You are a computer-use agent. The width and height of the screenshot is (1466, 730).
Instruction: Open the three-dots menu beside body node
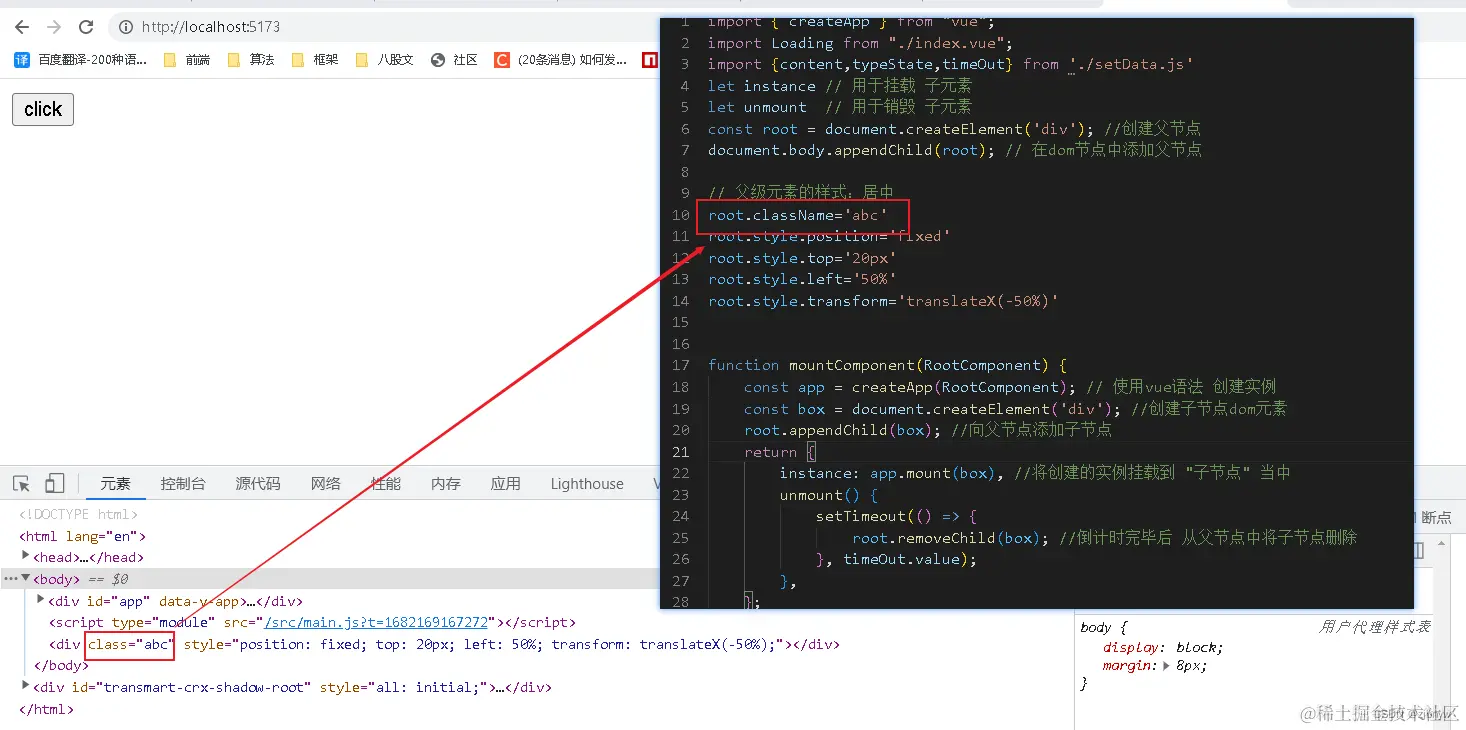click(x=10, y=579)
